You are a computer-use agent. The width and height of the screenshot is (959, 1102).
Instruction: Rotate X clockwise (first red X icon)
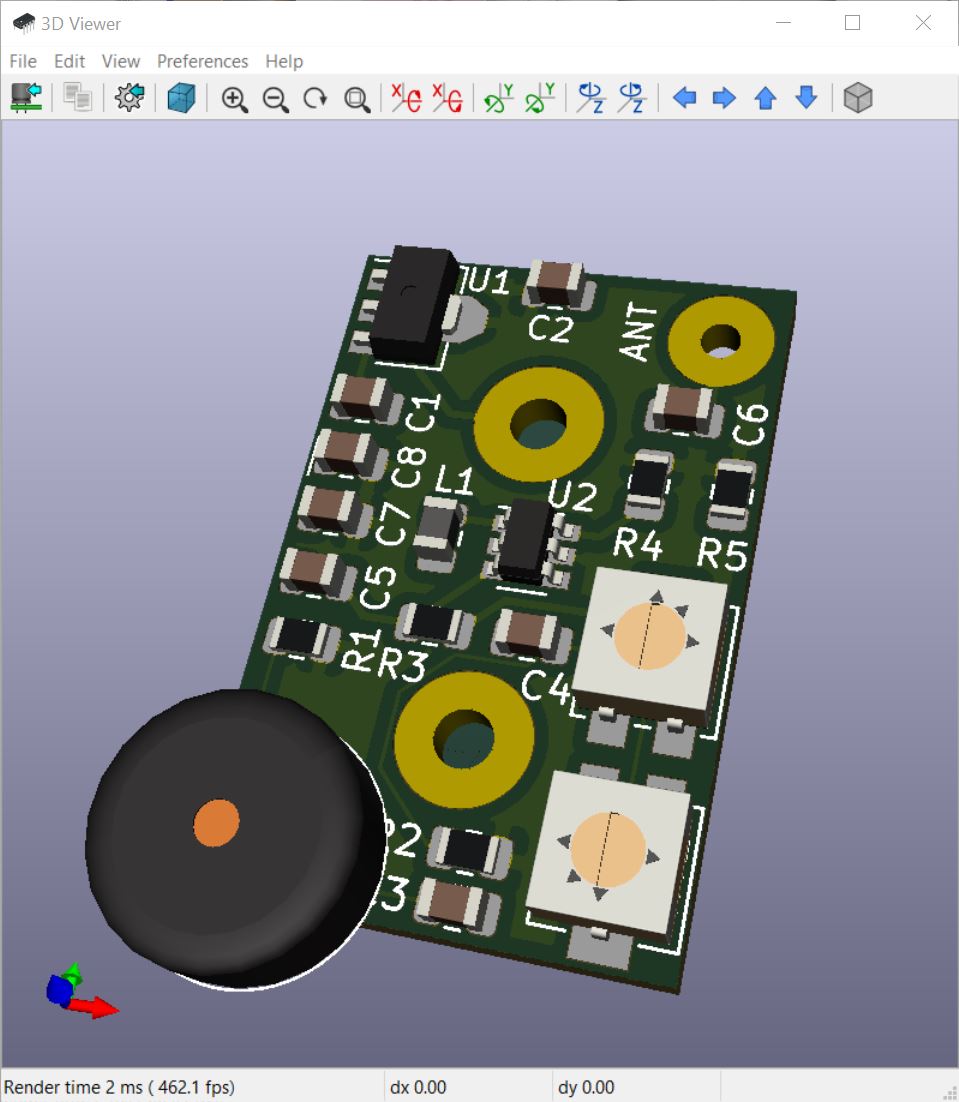click(407, 98)
